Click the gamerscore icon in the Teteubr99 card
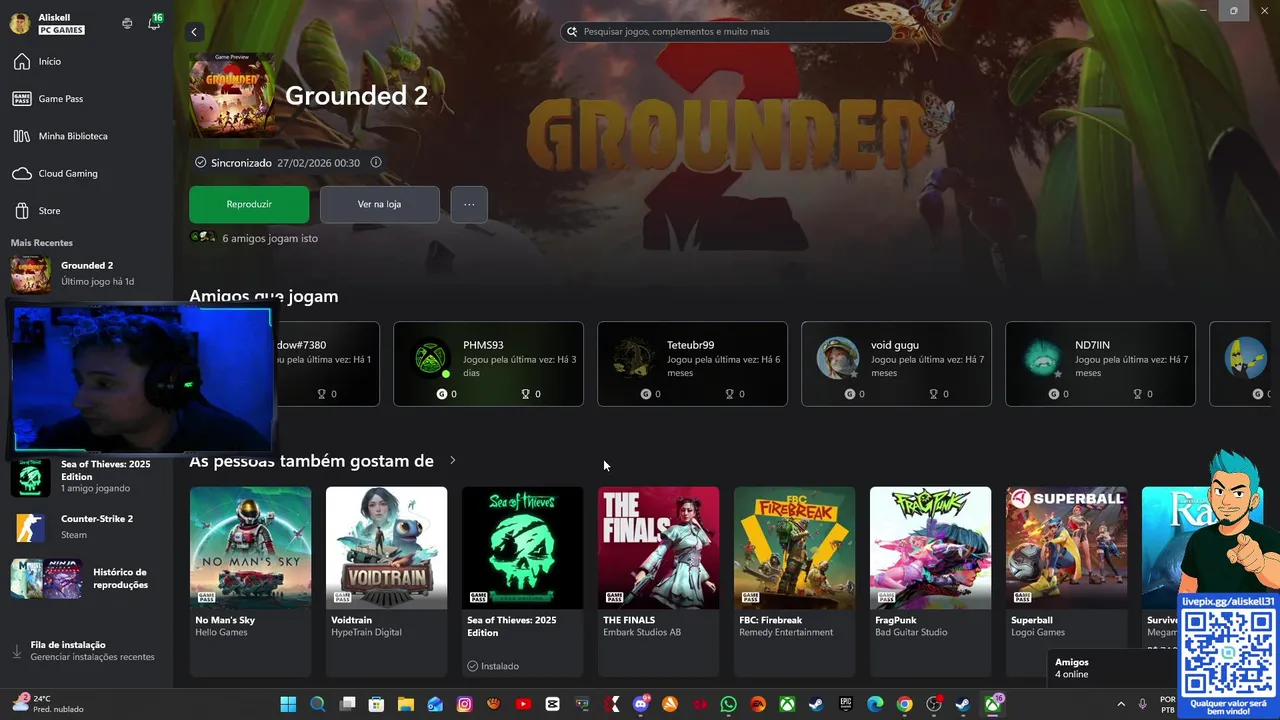 [x=646, y=394]
